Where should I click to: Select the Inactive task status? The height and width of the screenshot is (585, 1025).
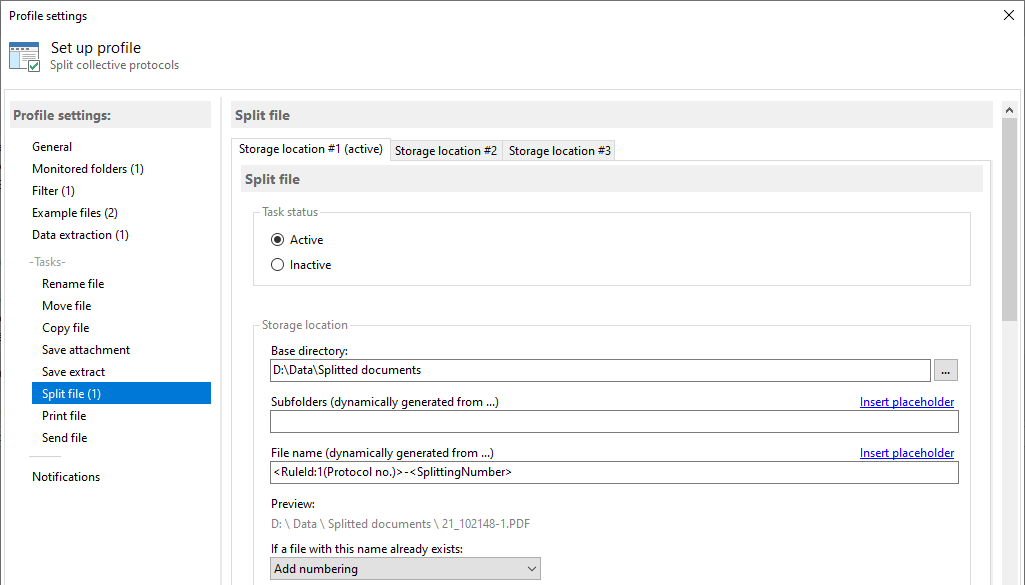pos(277,264)
